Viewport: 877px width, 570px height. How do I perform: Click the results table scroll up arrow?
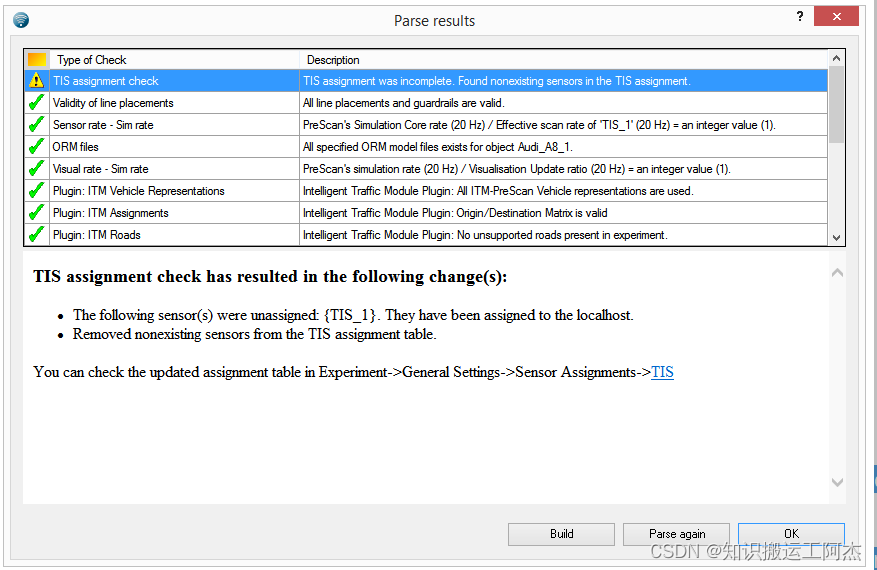click(836, 58)
